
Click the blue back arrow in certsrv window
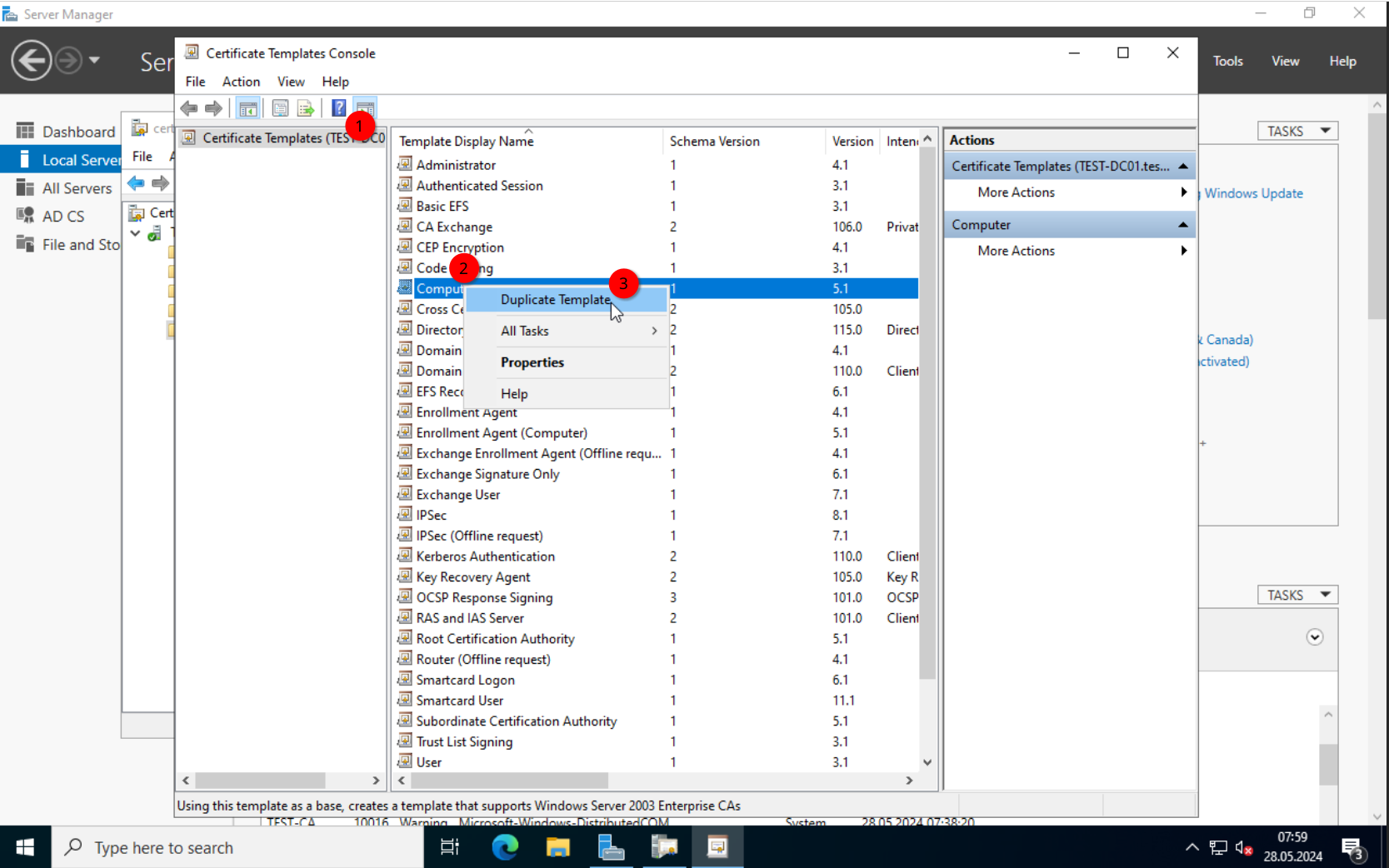tap(136, 183)
